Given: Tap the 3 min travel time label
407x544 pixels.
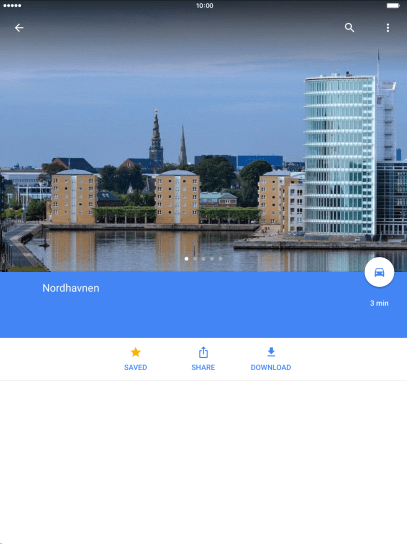Looking at the screenshot, I should point(379,303).
